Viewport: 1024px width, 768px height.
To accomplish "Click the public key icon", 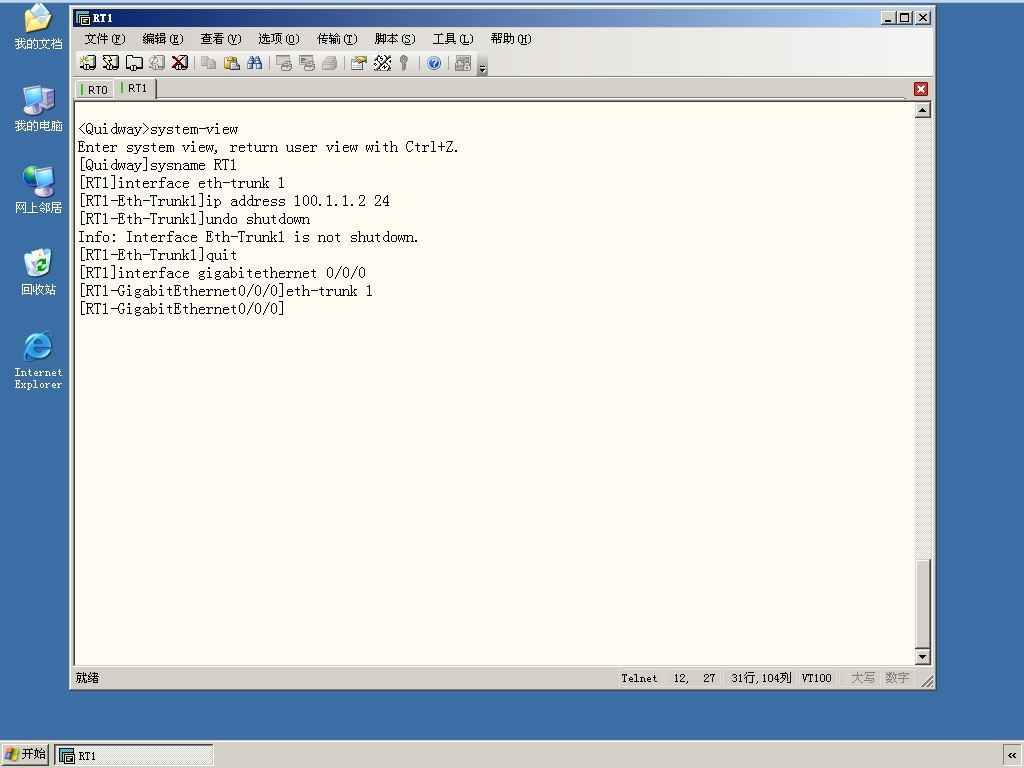I will pos(404,63).
